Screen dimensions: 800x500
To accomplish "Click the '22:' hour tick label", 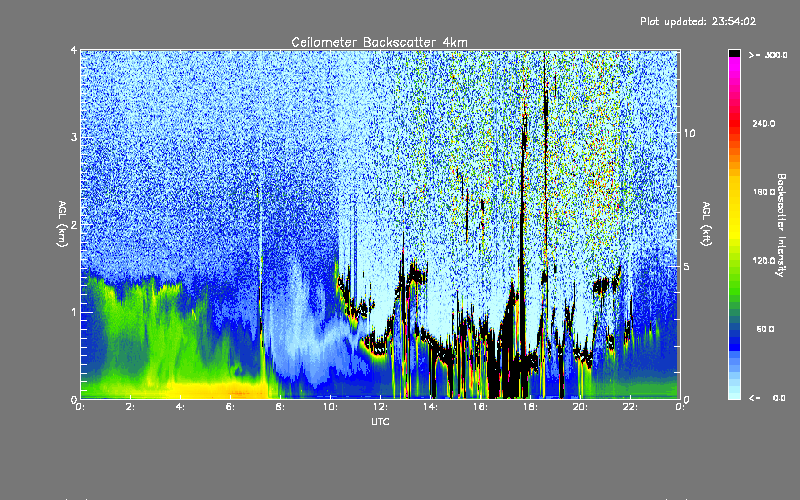I will (630, 407).
